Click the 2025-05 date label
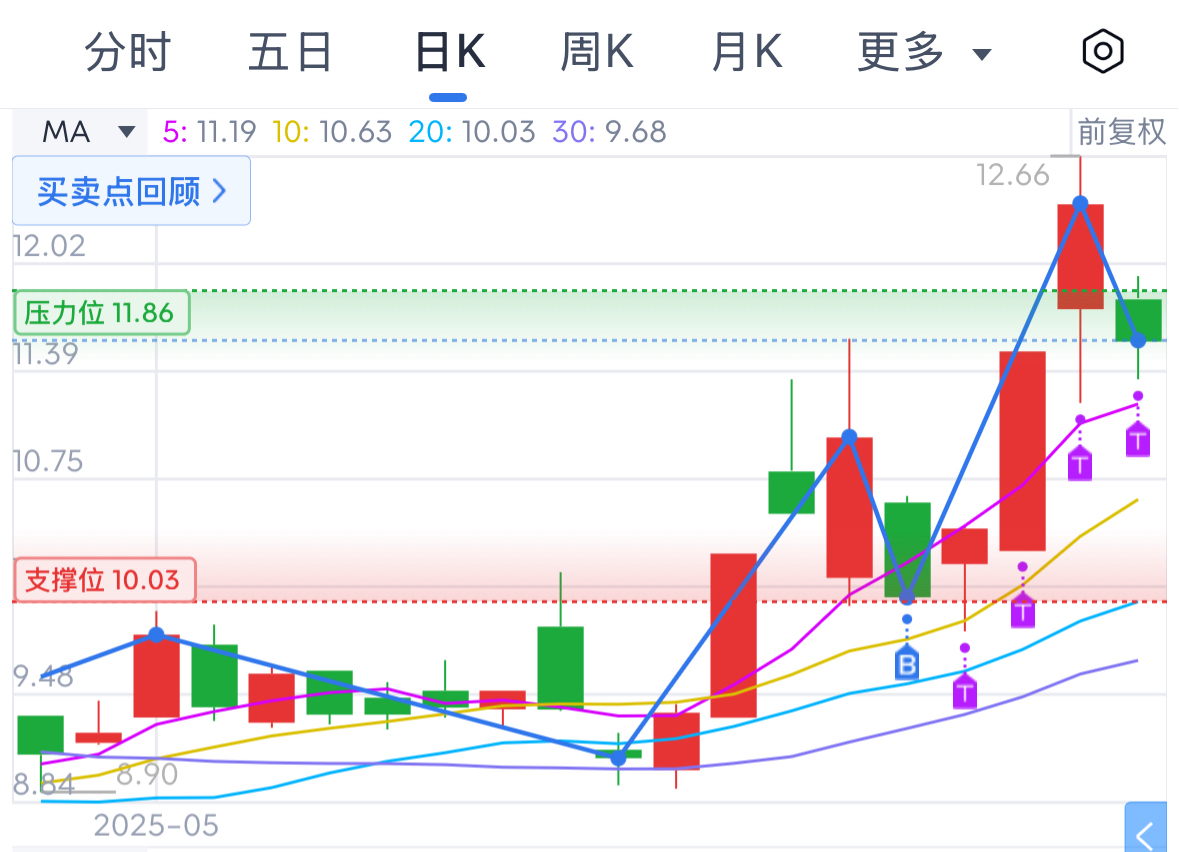 pos(156,826)
